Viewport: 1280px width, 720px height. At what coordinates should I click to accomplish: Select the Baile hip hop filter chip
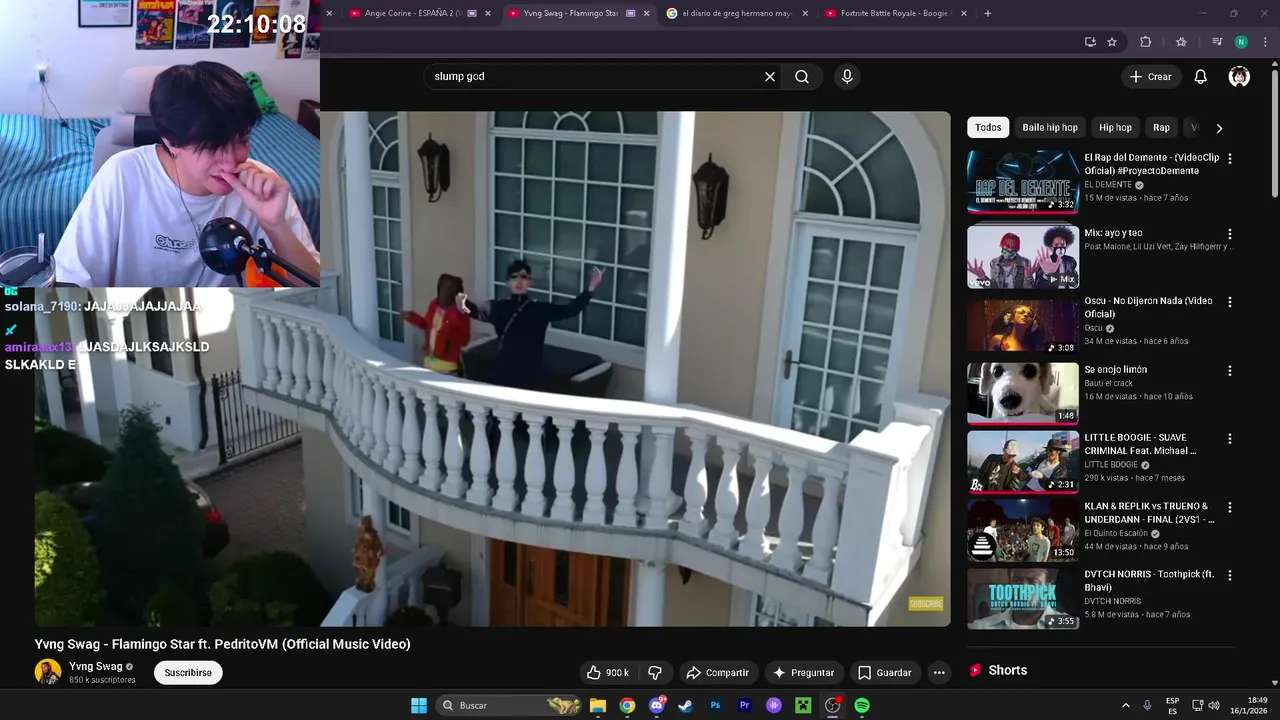[1050, 128]
